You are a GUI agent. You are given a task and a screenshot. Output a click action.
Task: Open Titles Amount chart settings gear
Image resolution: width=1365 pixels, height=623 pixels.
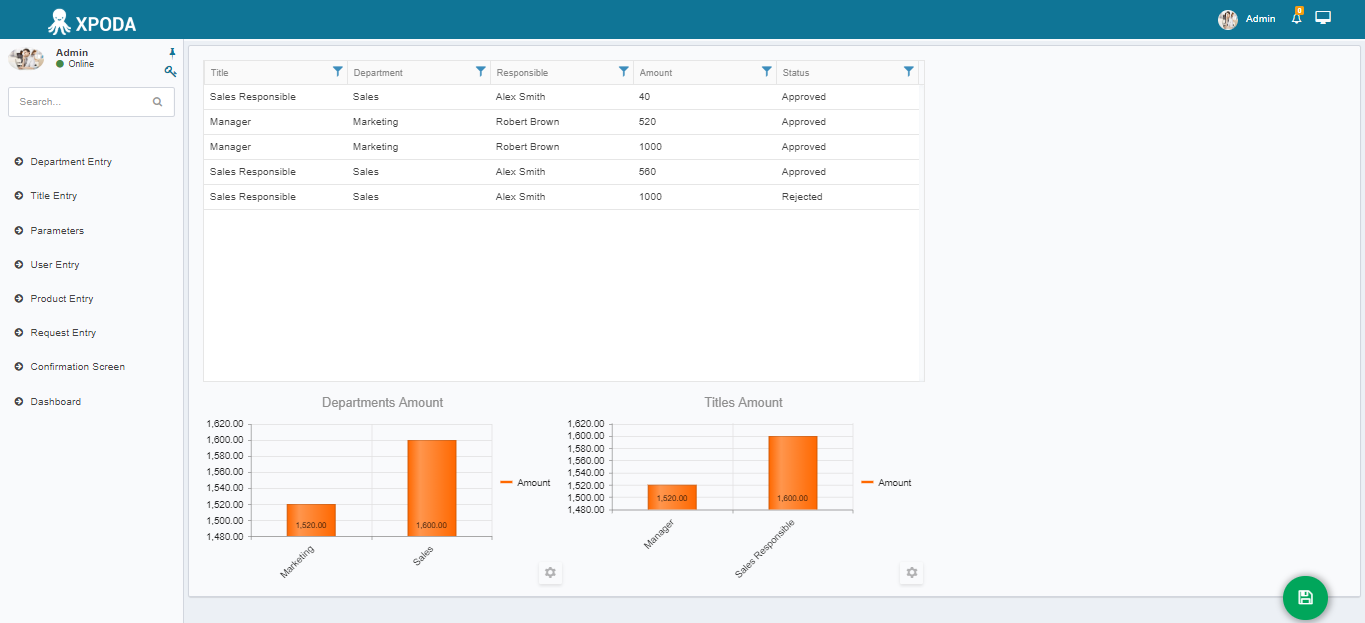pos(911,573)
